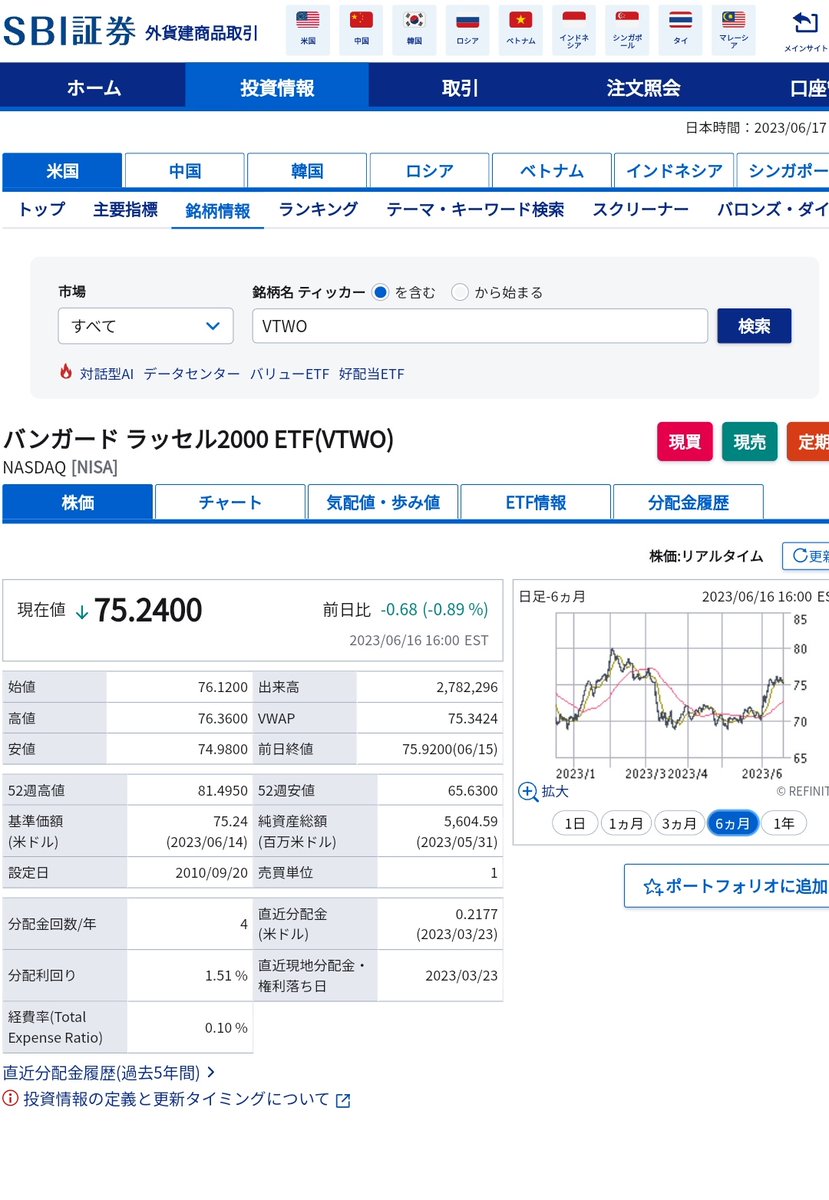The height and width of the screenshot is (1200, 829).
Task: Click the fire trending keywords icon
Action: pyautogui.click(x=66, y=372)
